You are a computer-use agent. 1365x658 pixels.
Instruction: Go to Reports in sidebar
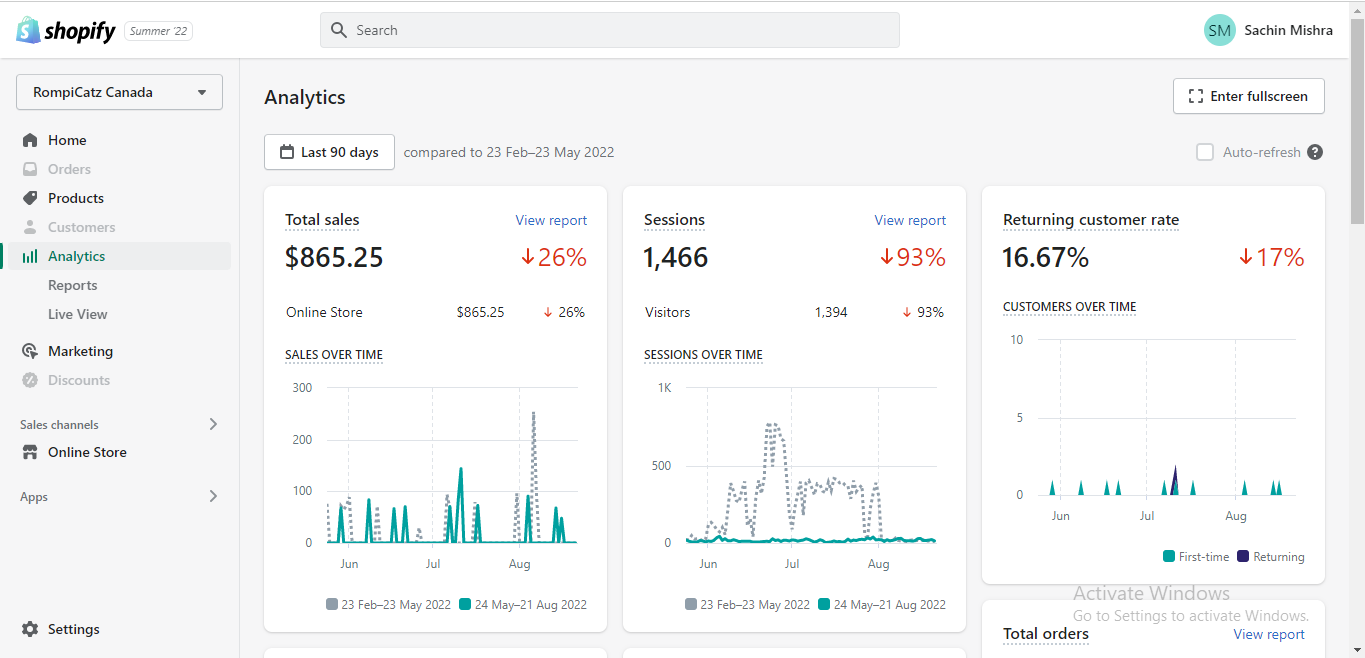pyautogui.click(x=73, y=285)
